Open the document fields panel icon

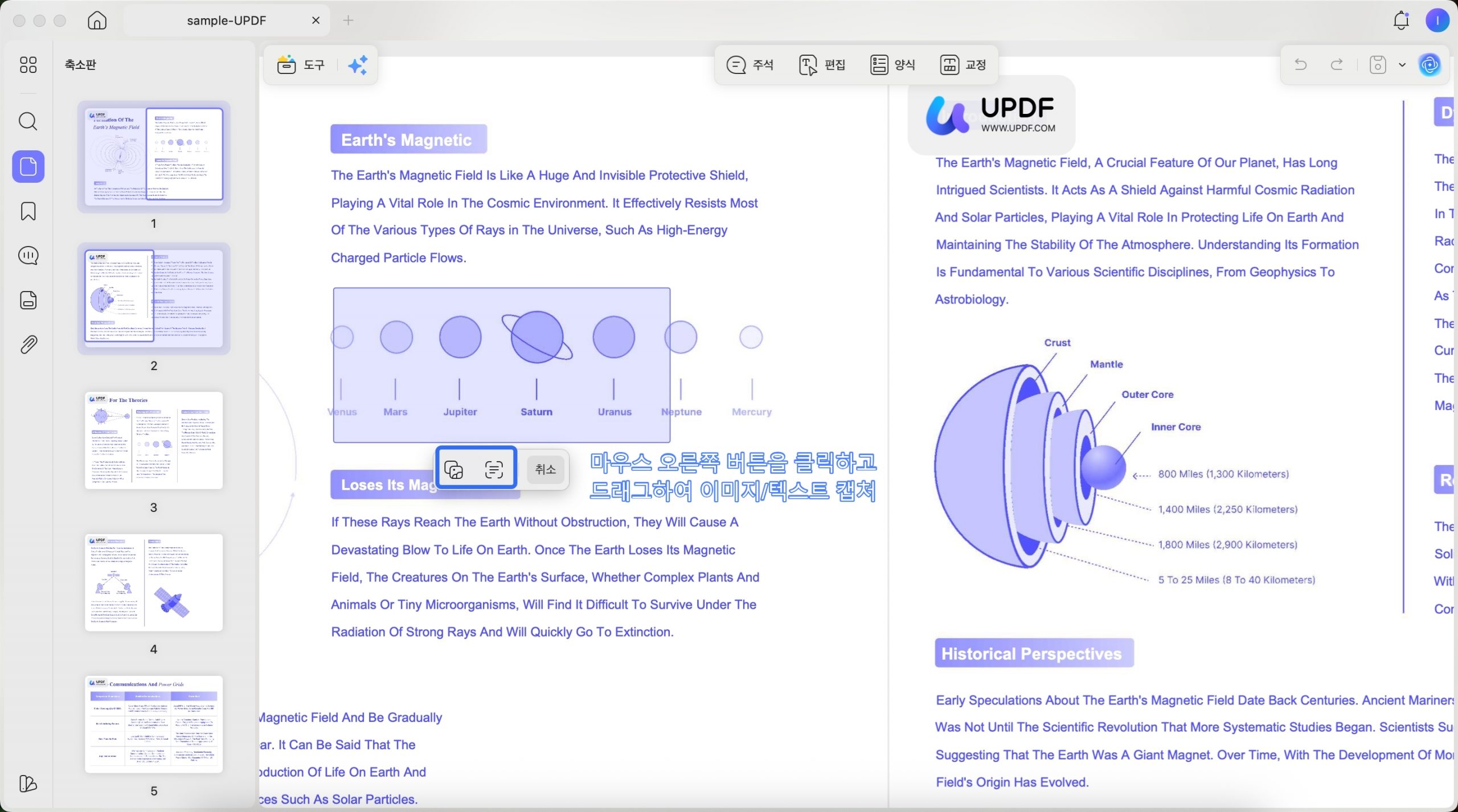pos(28,300)
